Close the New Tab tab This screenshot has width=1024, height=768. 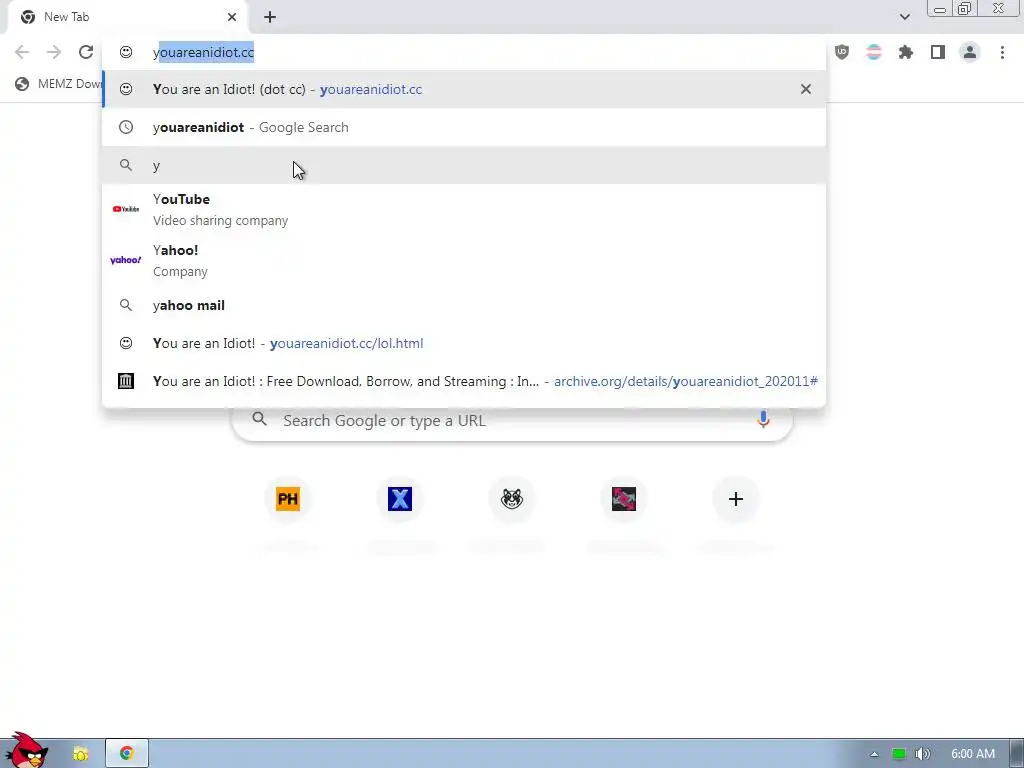pyautogui.click(x=232, y=17)
